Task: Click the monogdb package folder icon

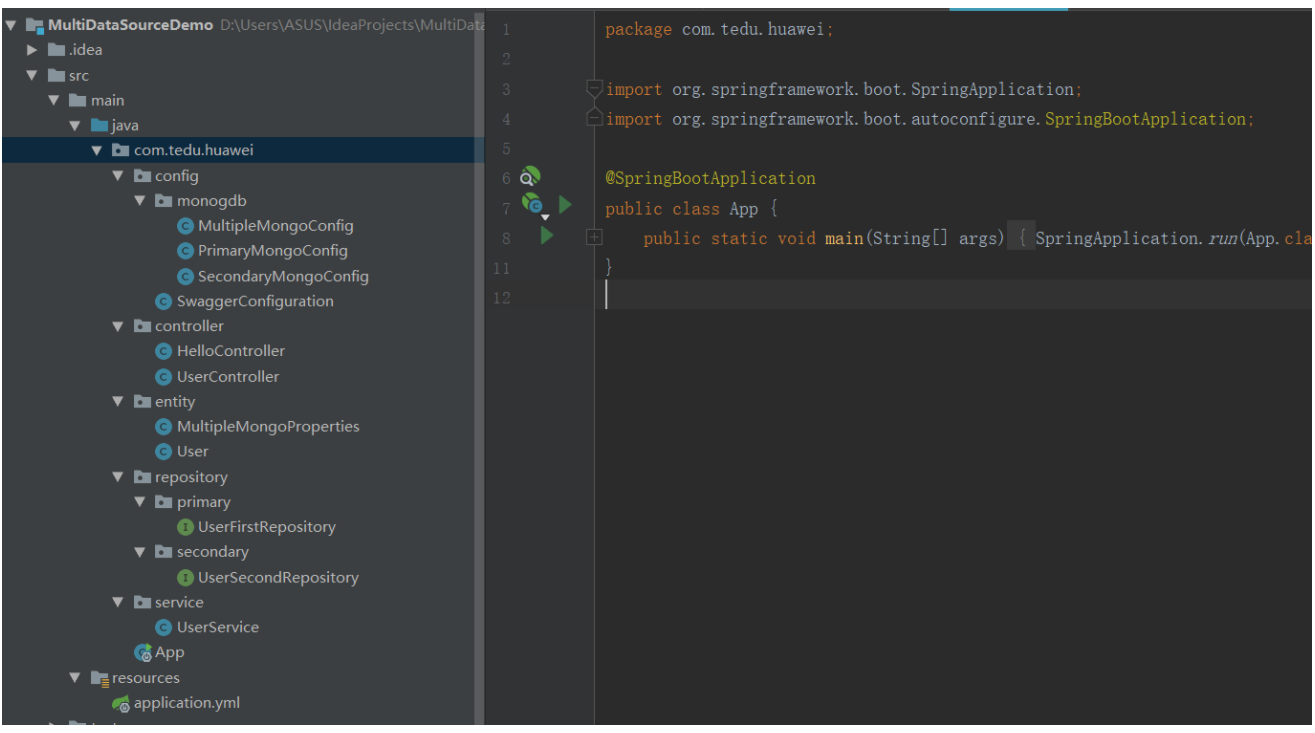Action: coord(164,201)
